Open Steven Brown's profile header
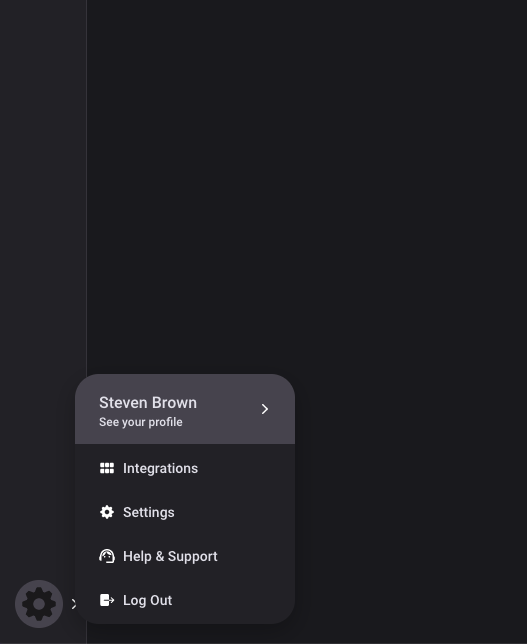 (x=185, y=409)
